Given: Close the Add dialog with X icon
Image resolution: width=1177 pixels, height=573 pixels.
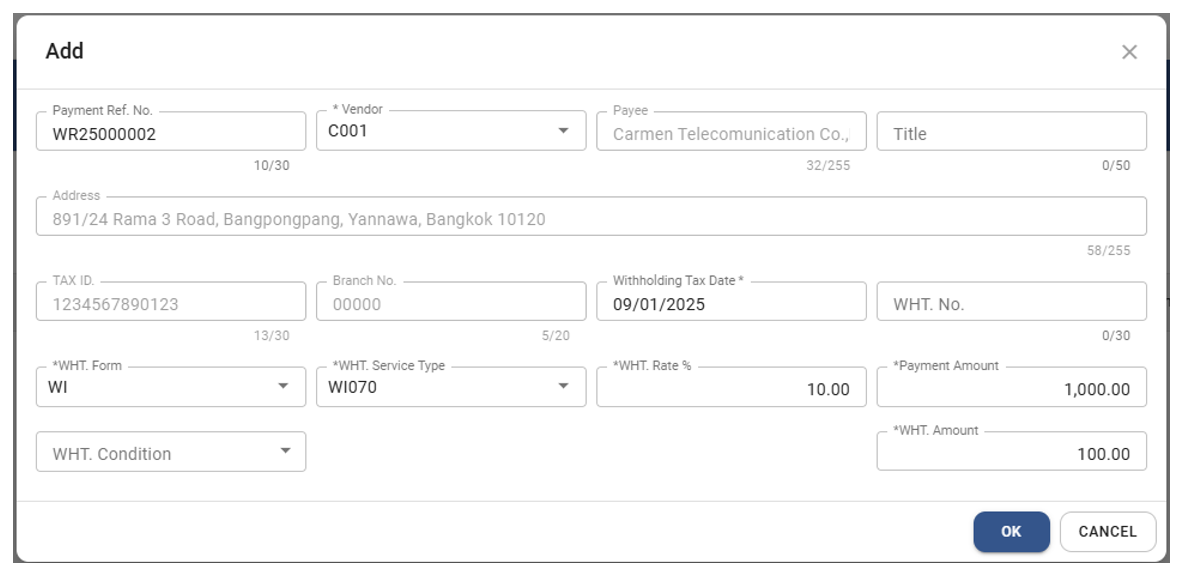Looking at the screenshot, I should [x=1129, y=52].
